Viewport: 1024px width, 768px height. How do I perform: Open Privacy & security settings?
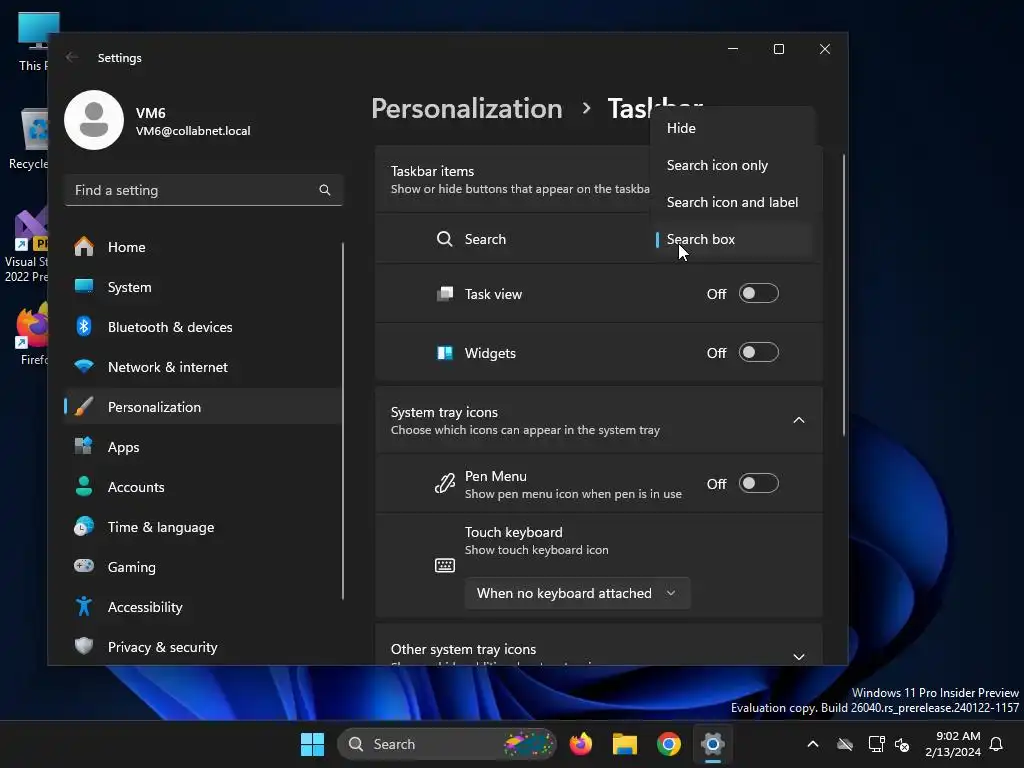(202, 647)
